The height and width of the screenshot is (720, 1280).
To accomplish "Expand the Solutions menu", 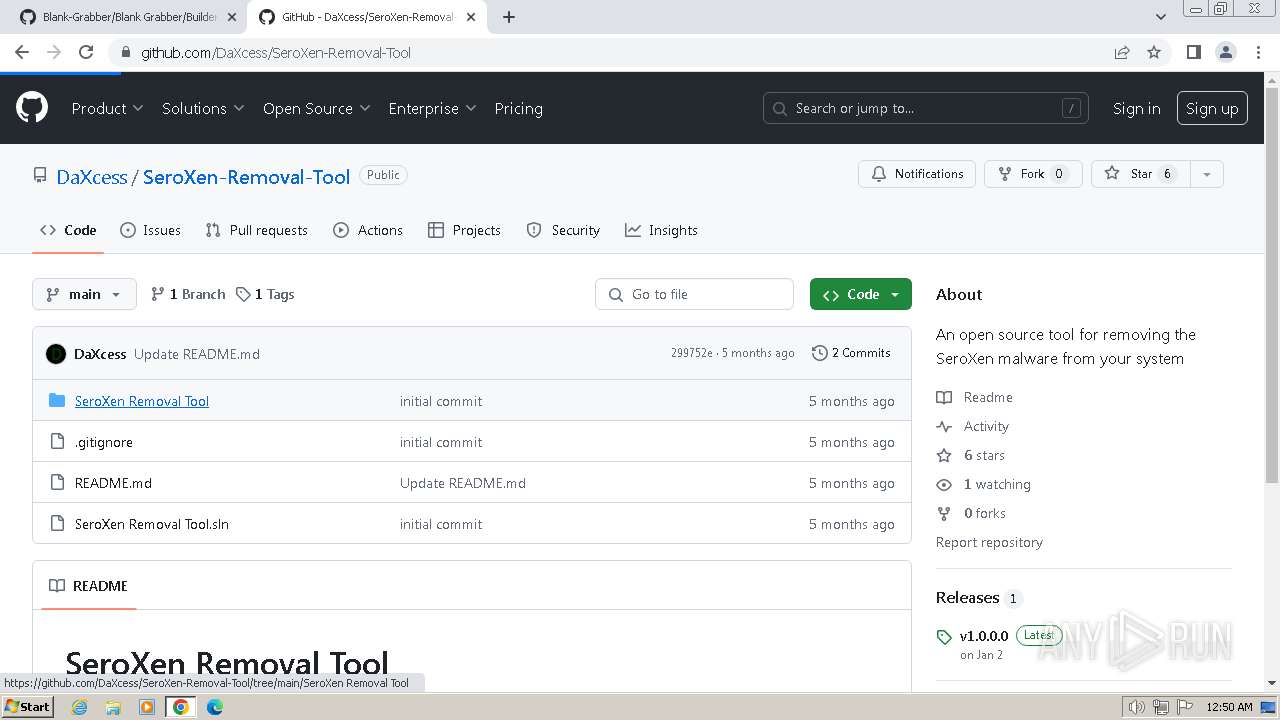I will point(203,108).
